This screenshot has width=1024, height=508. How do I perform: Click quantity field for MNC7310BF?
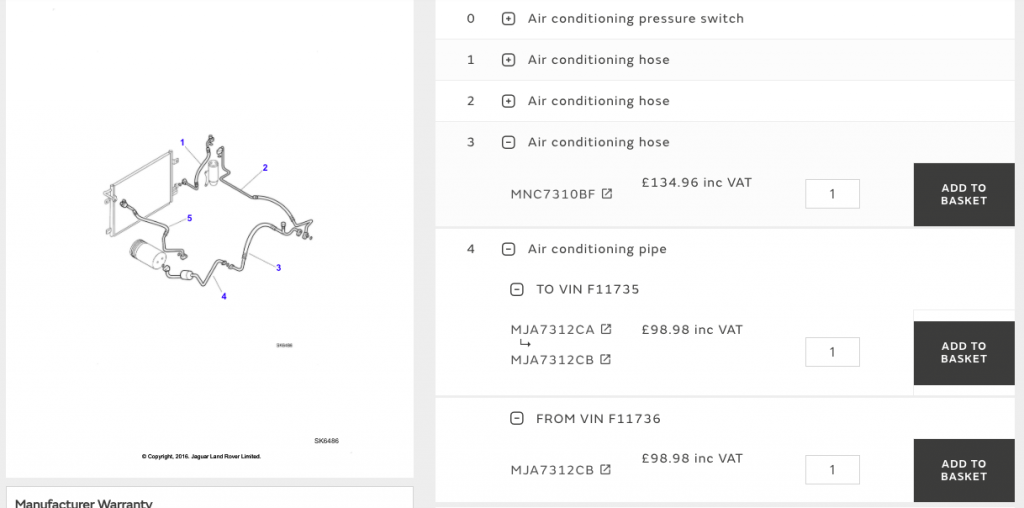[x=832, y=194]
